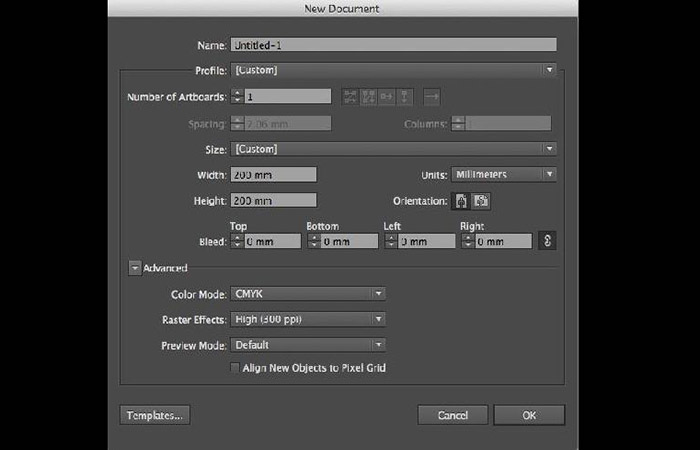
Task: Click the right-to-left layout arrow icon
Action: 431,97
